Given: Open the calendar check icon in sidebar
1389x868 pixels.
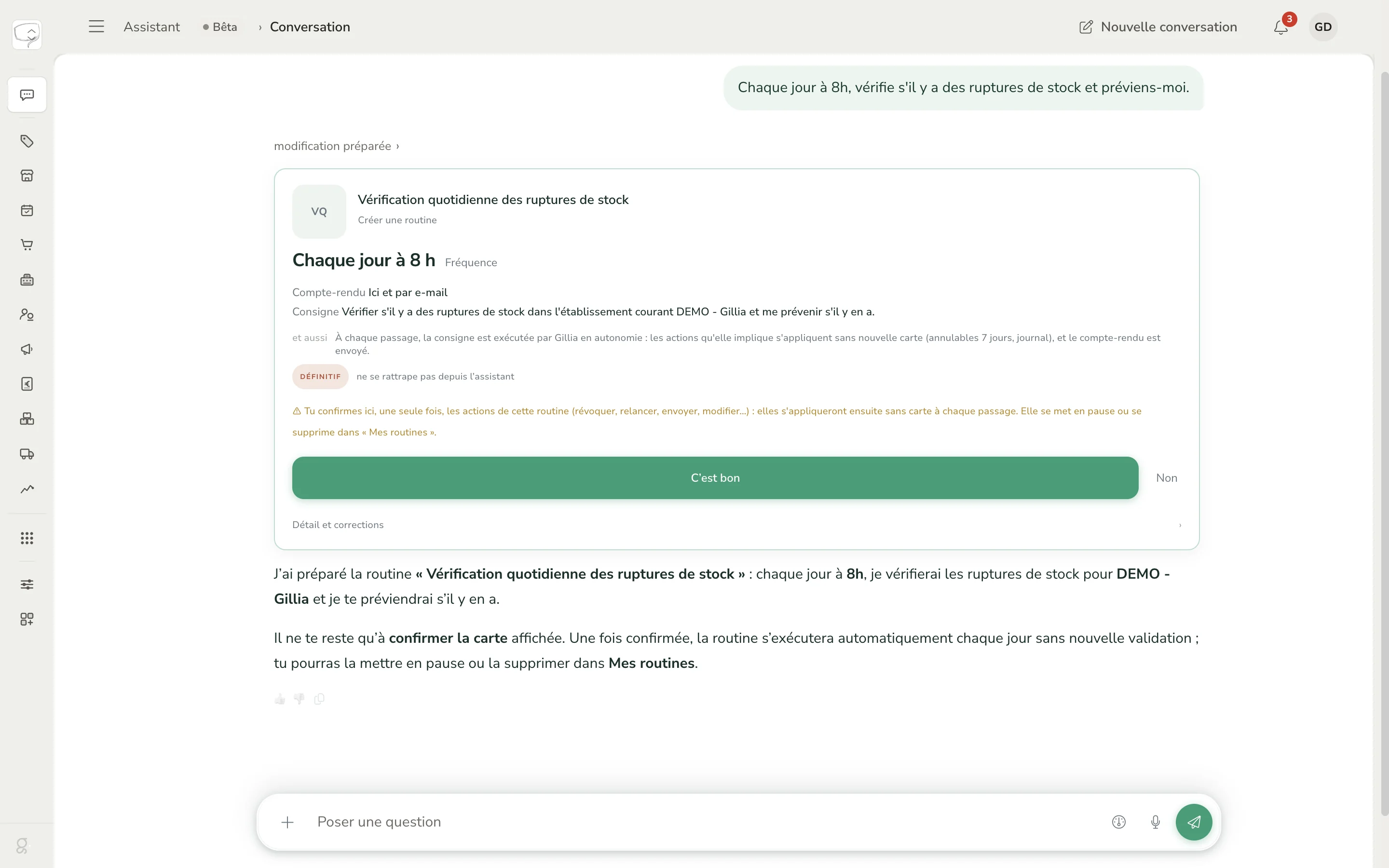Looking at the screenshot, I should coord(27,211).
